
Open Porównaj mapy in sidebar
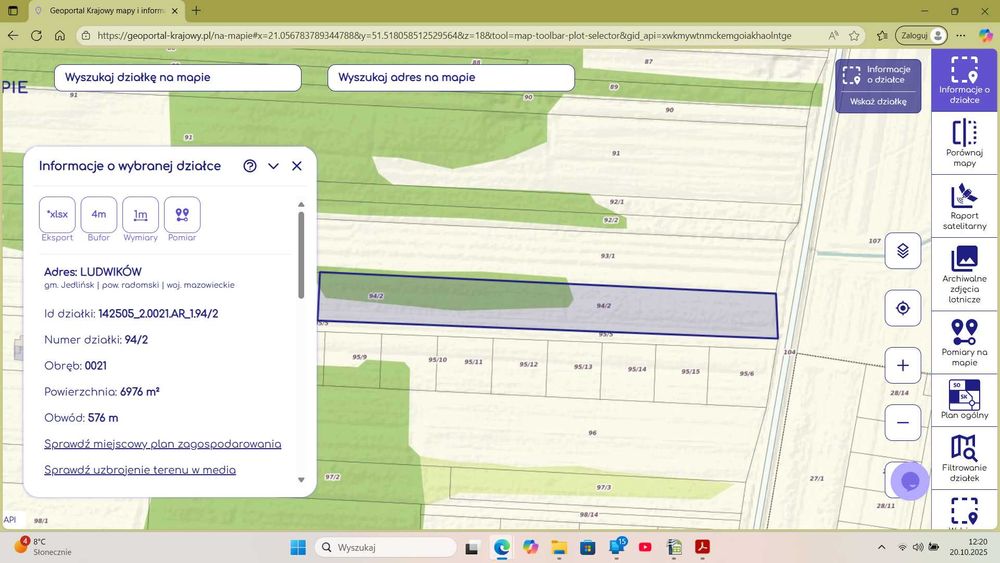[964, 143]
